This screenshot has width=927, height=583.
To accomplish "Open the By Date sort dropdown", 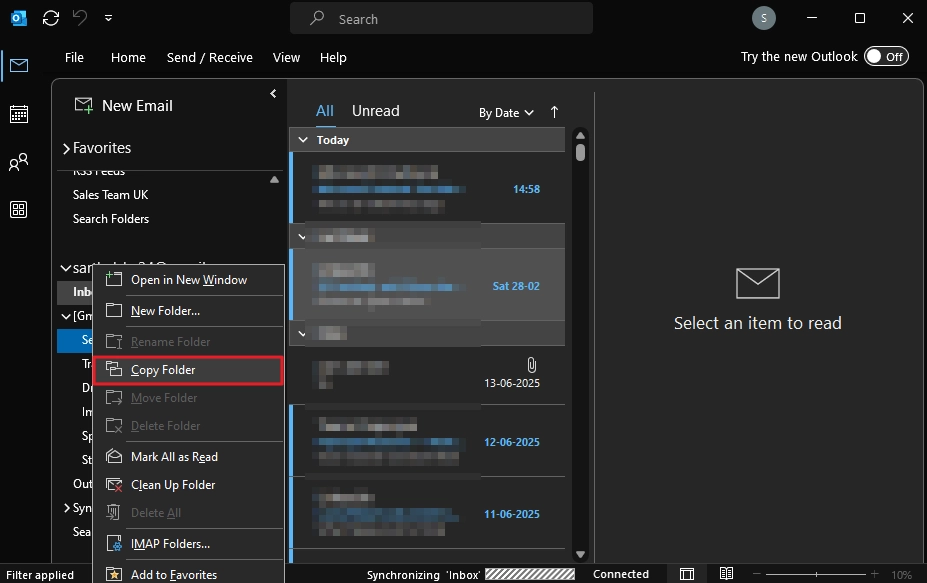I will tap(505, 112).
